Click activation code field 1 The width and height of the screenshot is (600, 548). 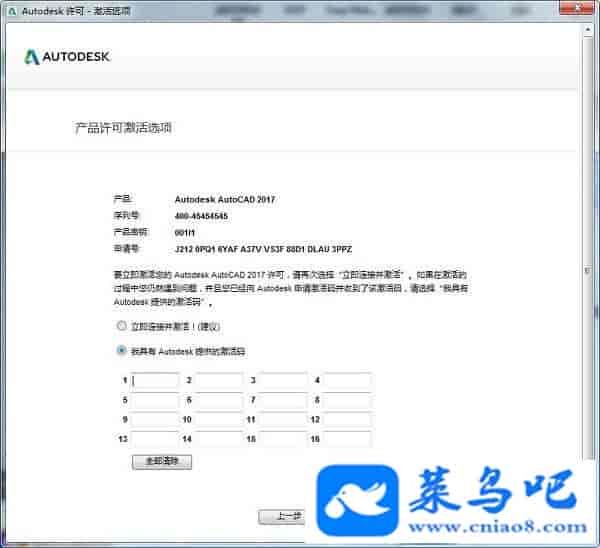pos(155,380)
